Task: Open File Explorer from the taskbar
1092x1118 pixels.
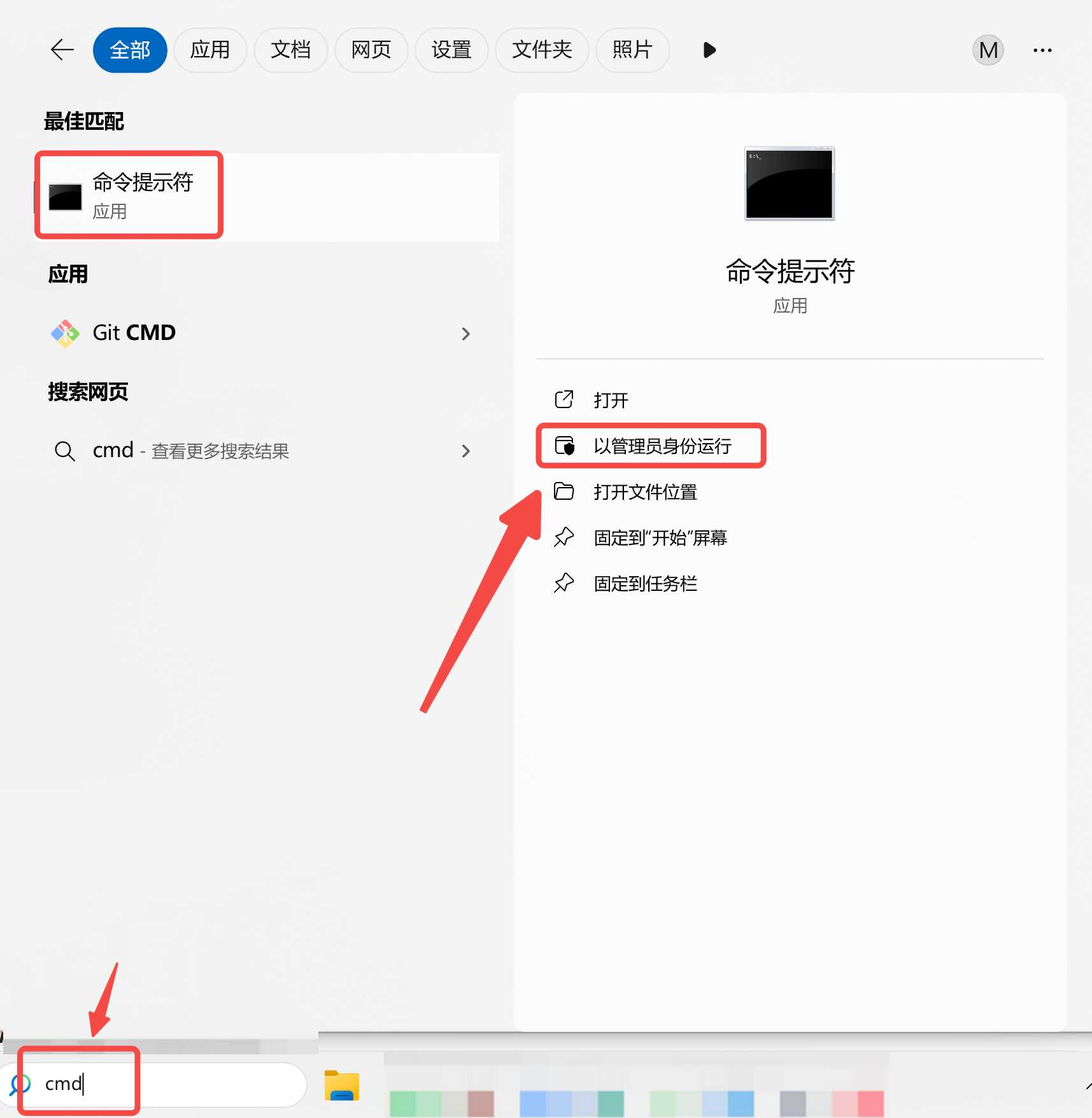Action: point(342,1086)
